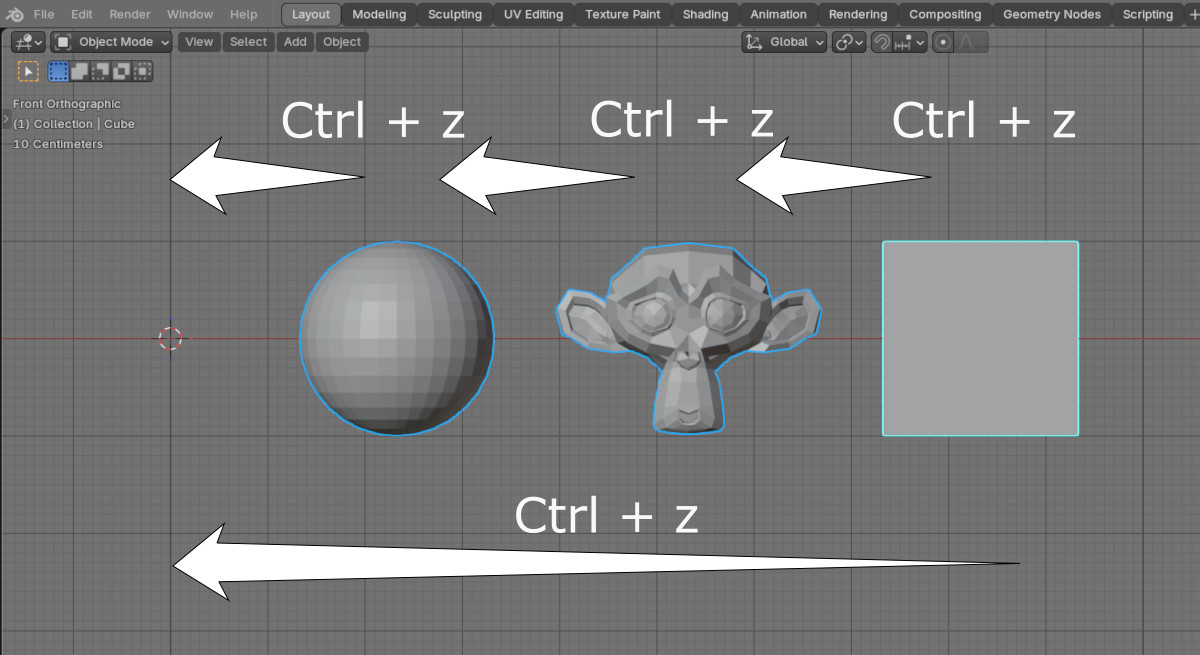Switch to the Shading workspace tab
The height and width of the screenshot is (655, 1200).
coord(705,14)
